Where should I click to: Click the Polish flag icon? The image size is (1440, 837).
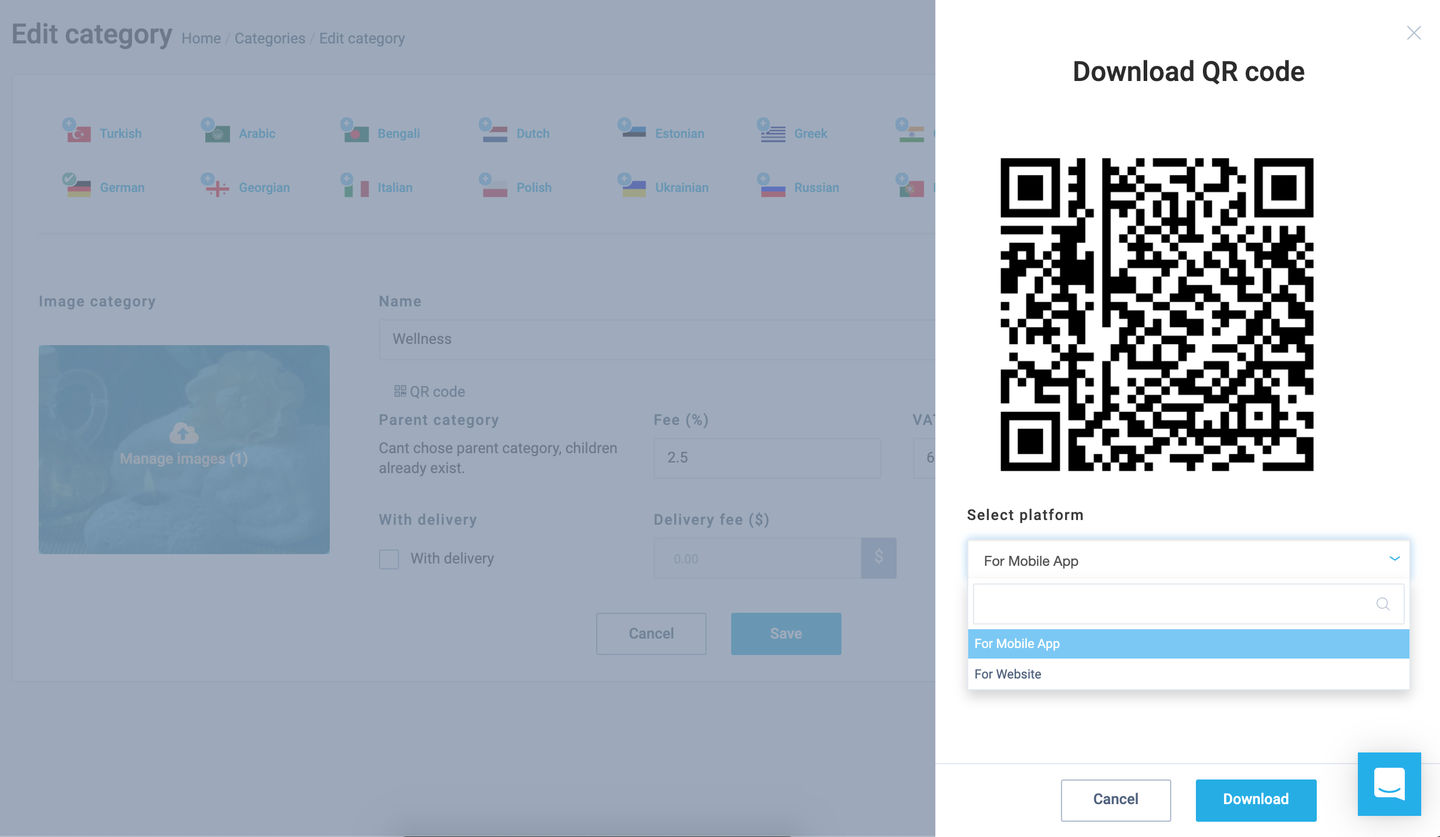[496, 187]
